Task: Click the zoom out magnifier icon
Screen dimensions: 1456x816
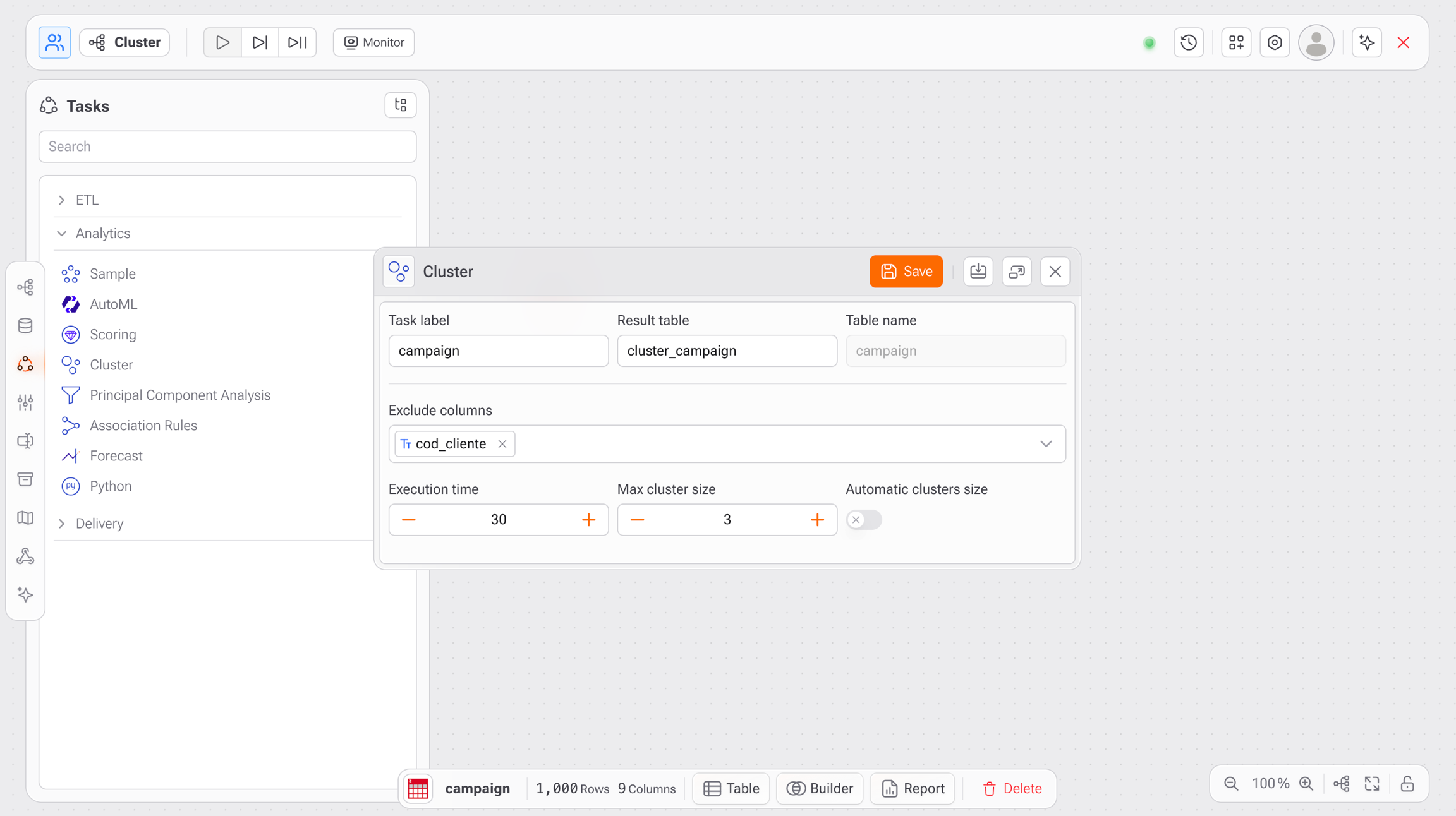Action: coord(1231,784)
